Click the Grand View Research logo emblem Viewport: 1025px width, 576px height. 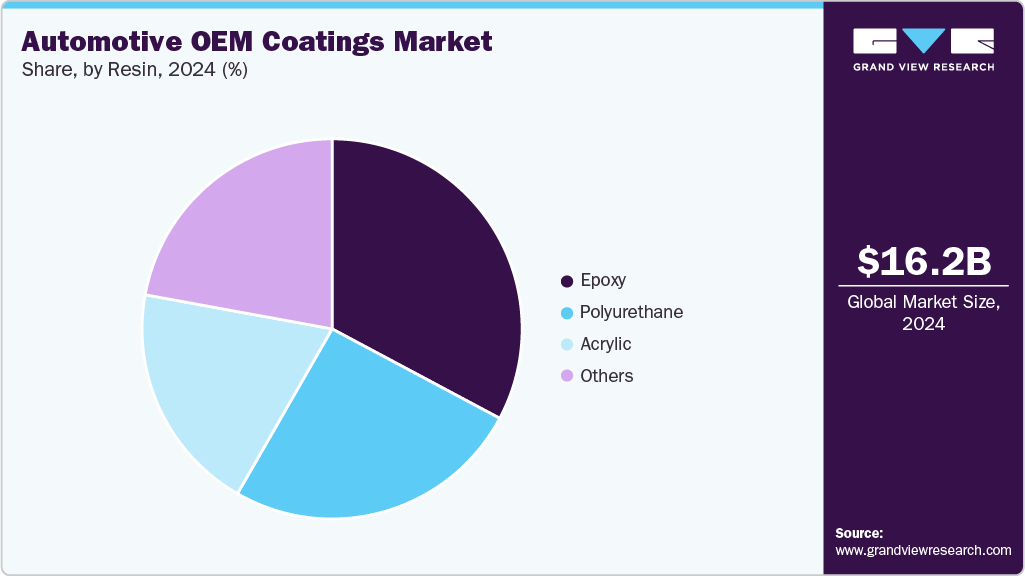point(923,41)
